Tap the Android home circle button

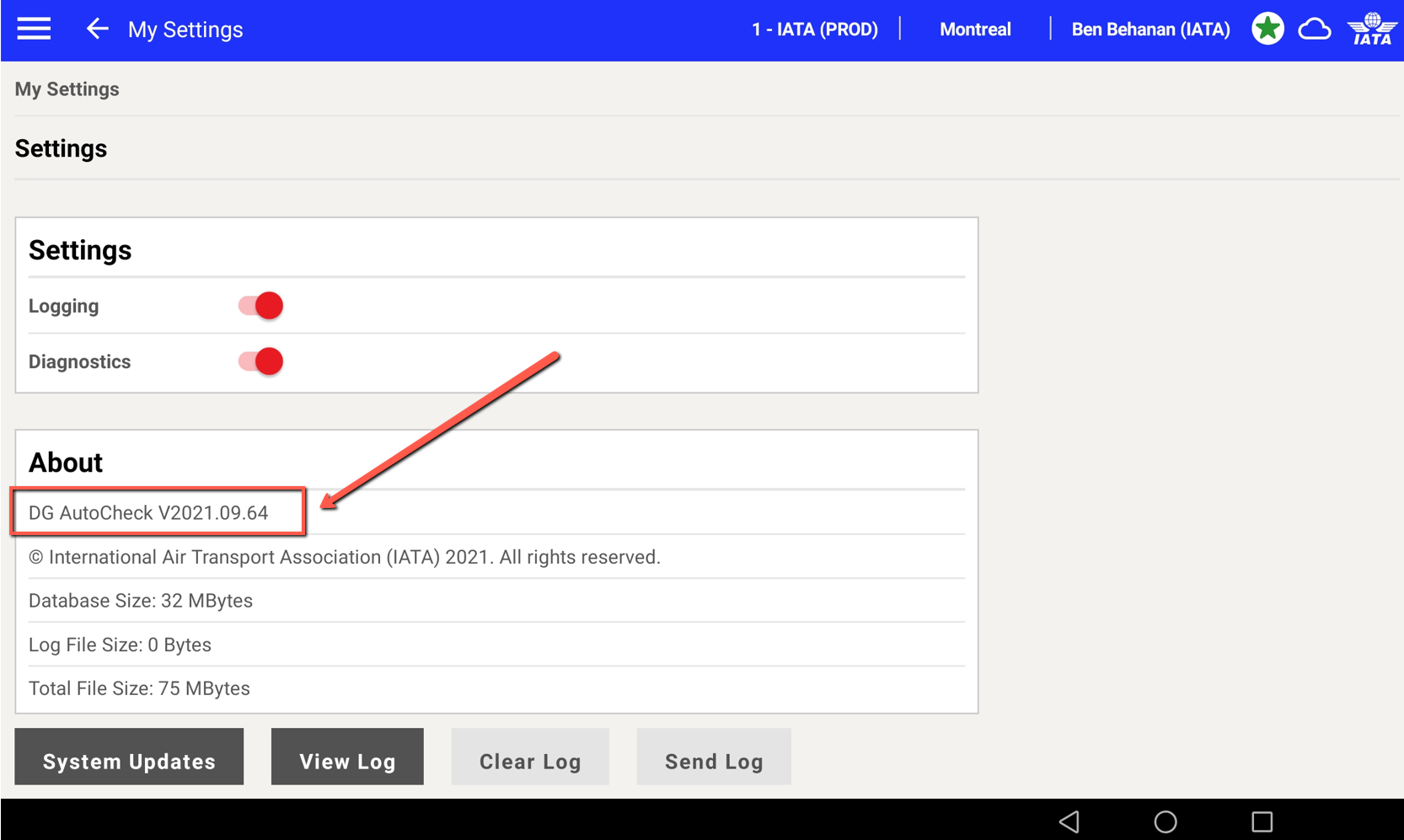tap(1166, 821)
